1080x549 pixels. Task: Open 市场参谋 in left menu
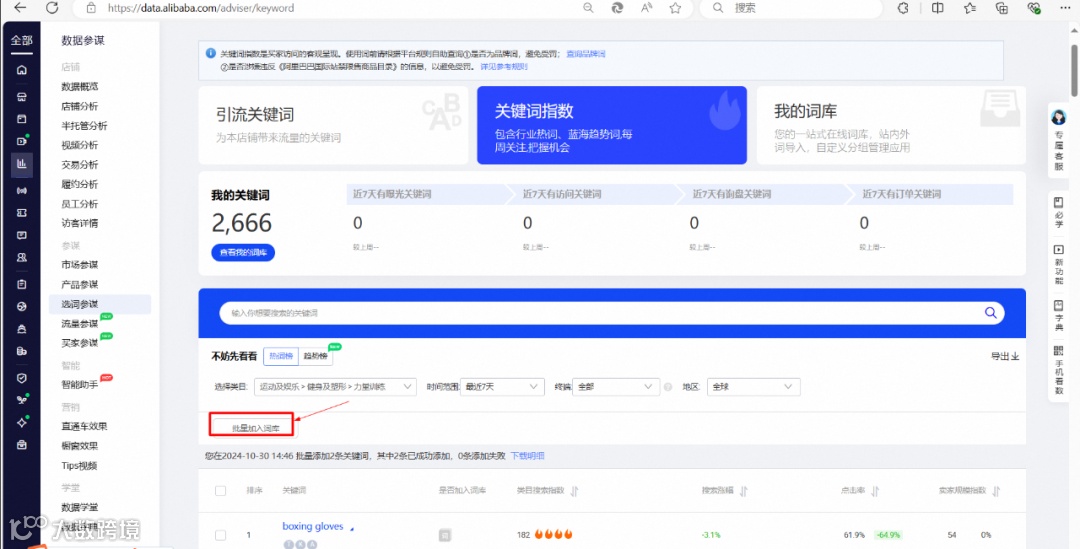(x=80, y=265)
